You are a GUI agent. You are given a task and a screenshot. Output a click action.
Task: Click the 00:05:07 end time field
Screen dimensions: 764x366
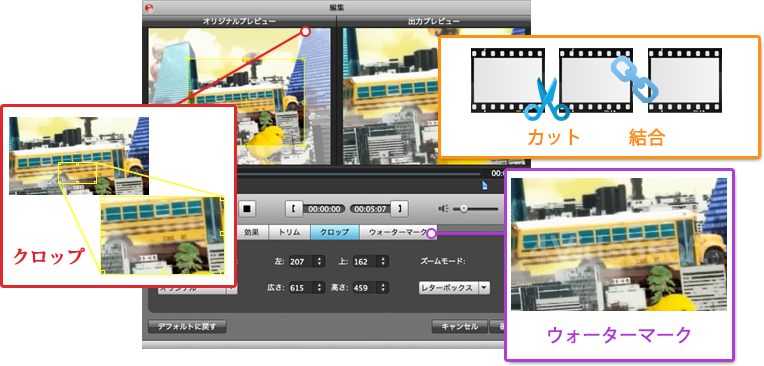370,209
